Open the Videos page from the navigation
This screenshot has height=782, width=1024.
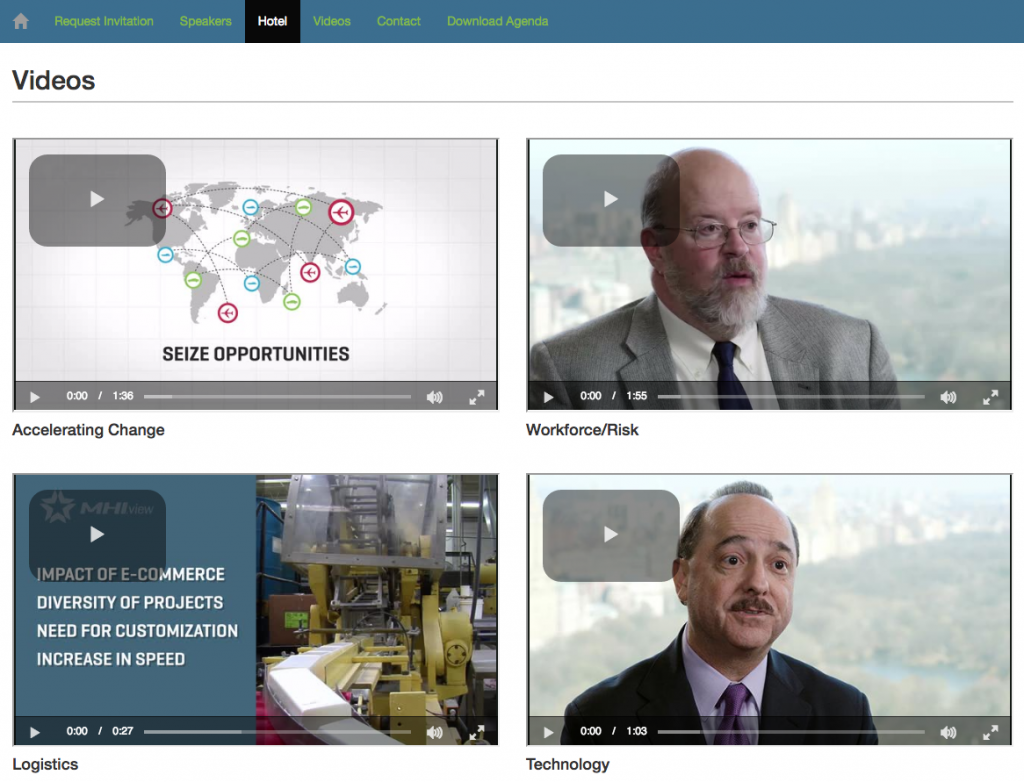[331, 21]
